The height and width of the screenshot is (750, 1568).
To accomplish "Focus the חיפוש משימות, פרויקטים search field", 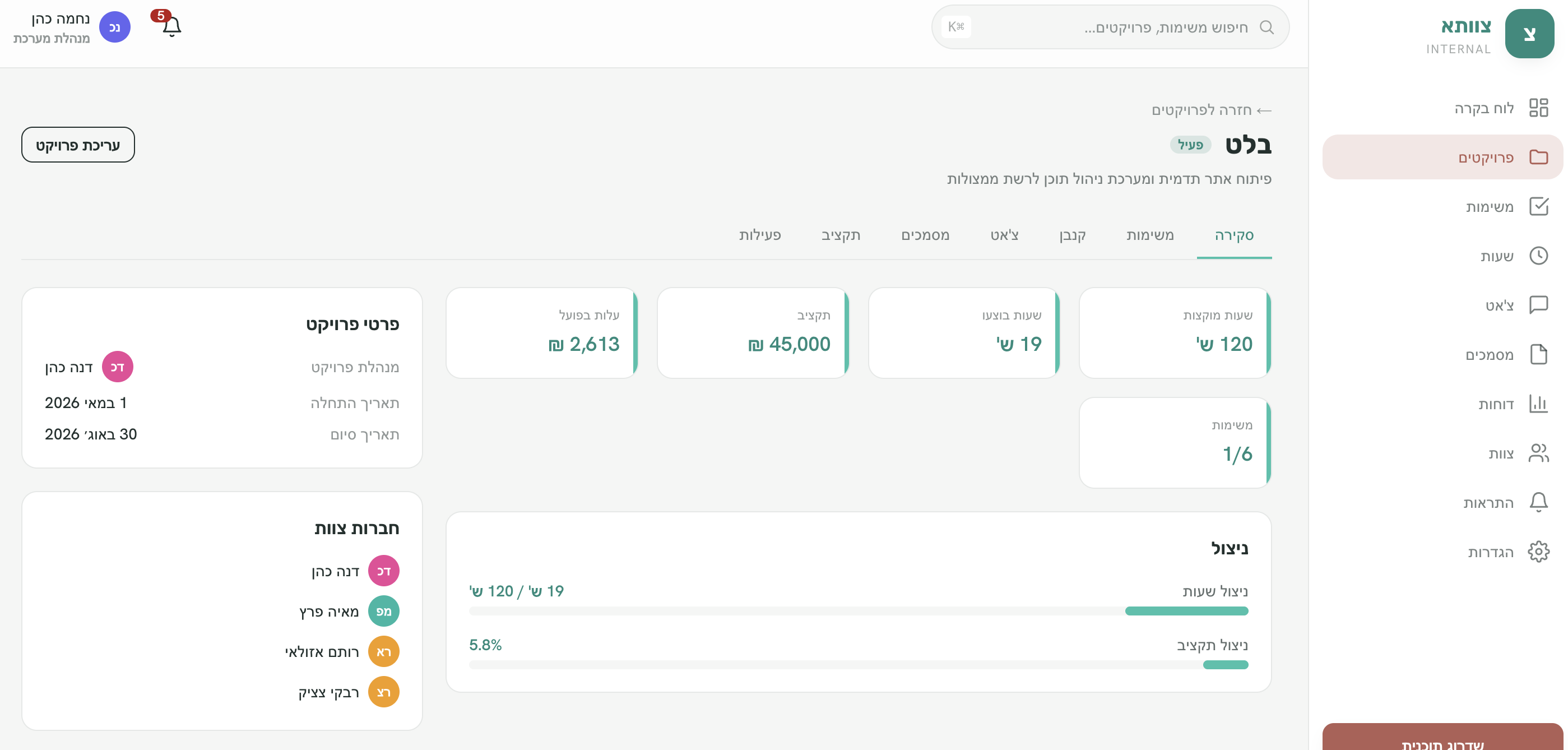I will pos(1110,27).
